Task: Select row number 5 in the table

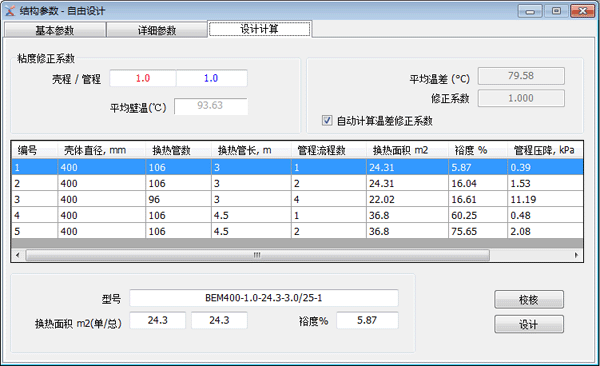Action: [297, 231]
